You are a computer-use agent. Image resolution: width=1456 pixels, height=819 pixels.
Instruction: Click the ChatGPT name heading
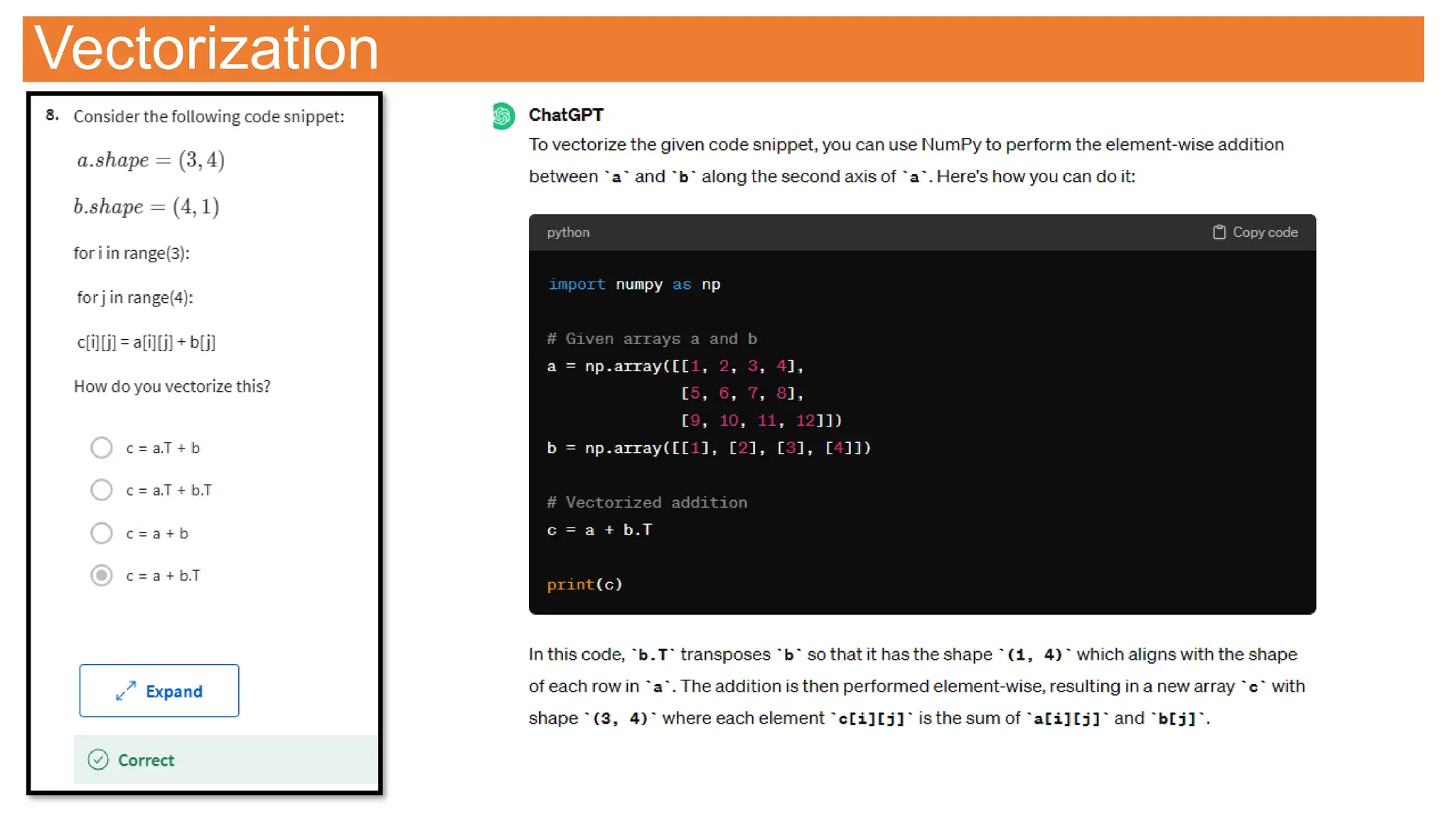click(566, 114)
